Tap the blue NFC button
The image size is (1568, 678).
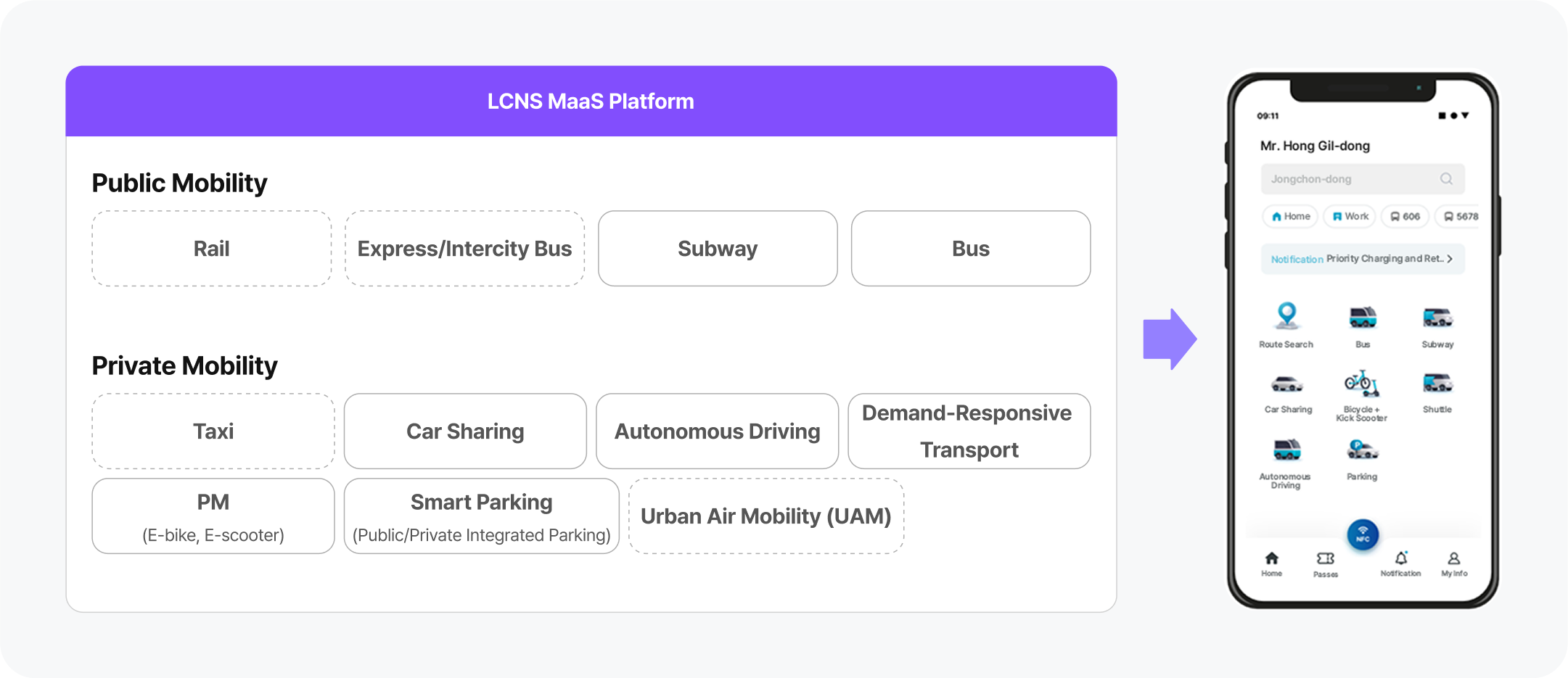pyautogui.click(x=1363, y=534)
